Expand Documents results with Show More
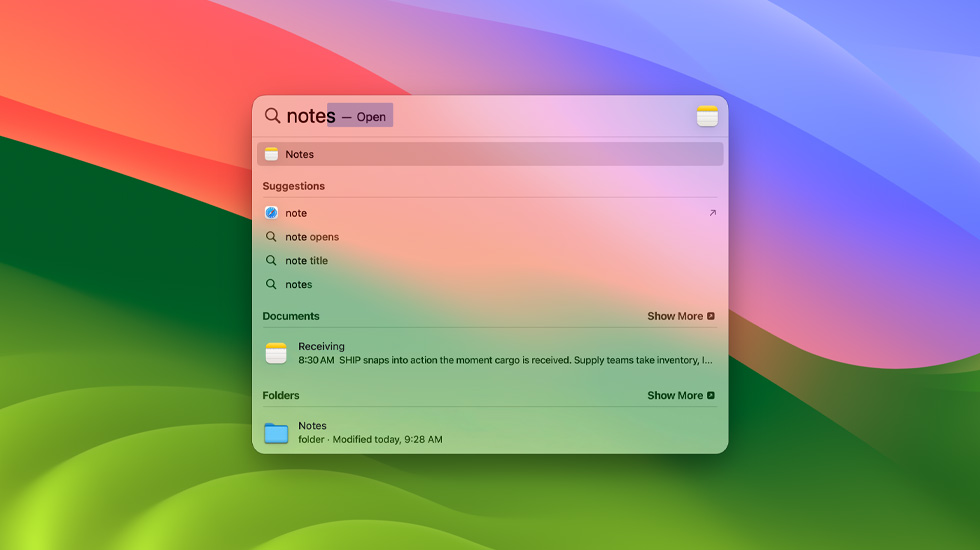 tap(680, 316)
